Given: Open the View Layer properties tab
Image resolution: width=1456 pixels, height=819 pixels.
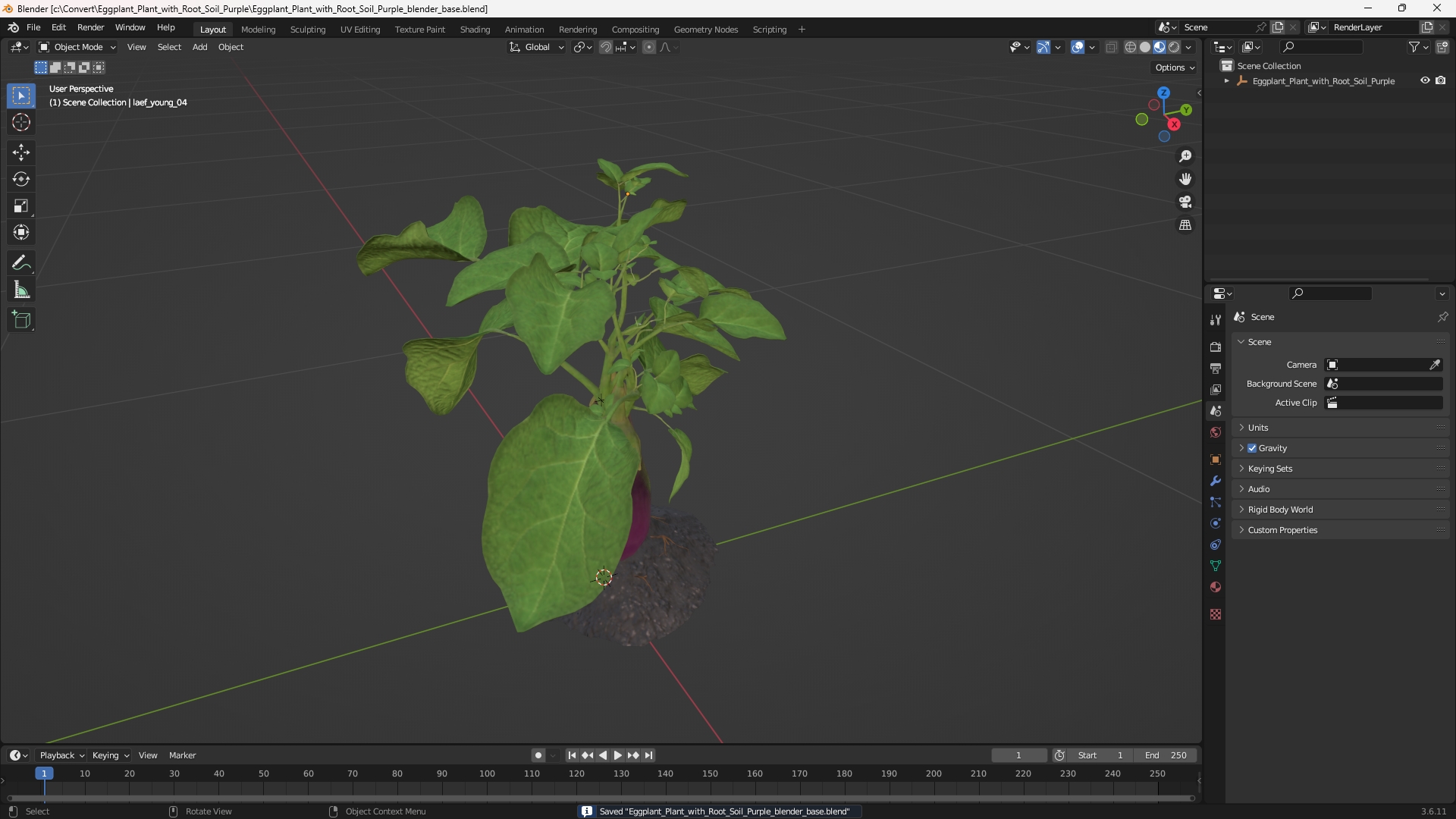Looking at the screenshot, I should coord(1216,389).
